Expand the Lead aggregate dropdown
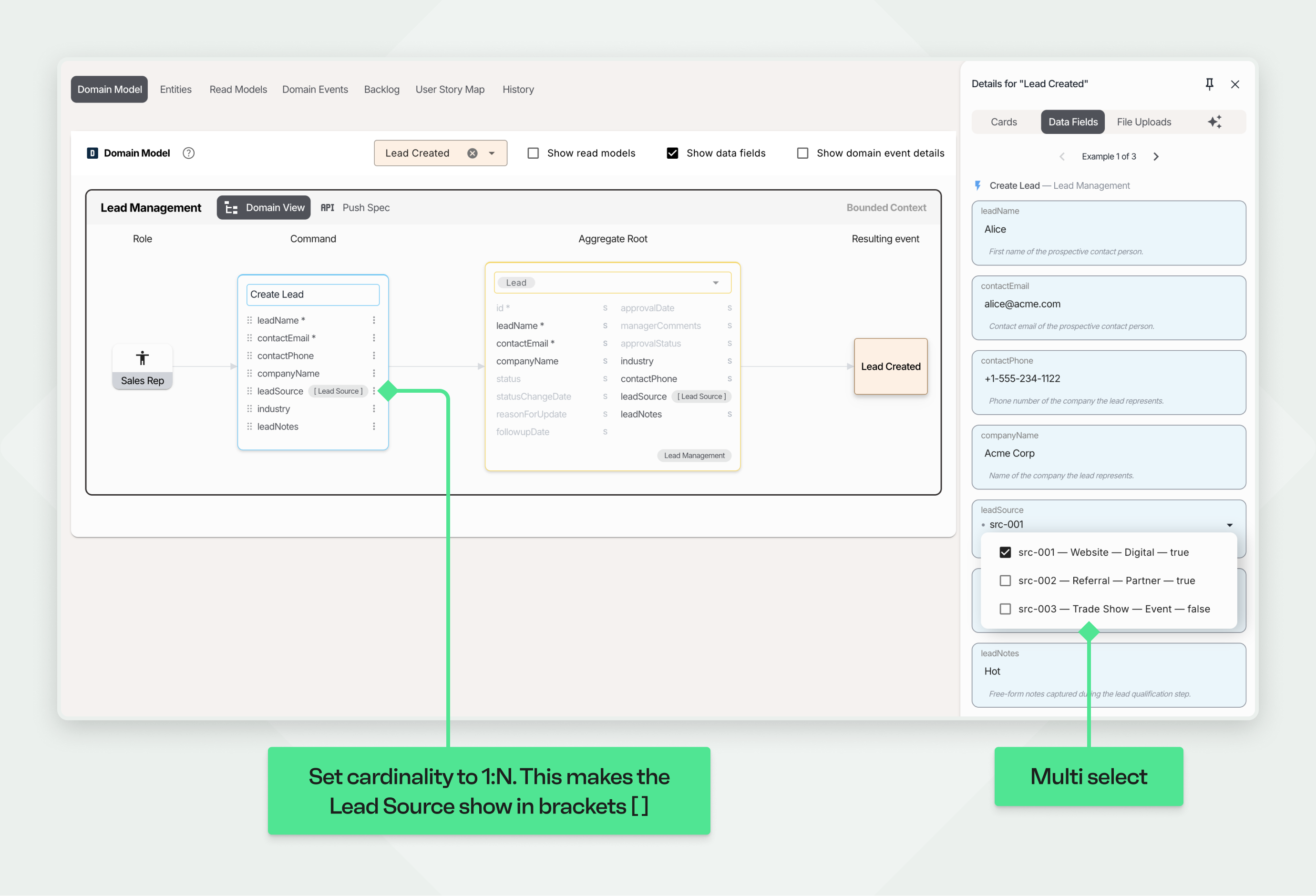 coord(716,283)
